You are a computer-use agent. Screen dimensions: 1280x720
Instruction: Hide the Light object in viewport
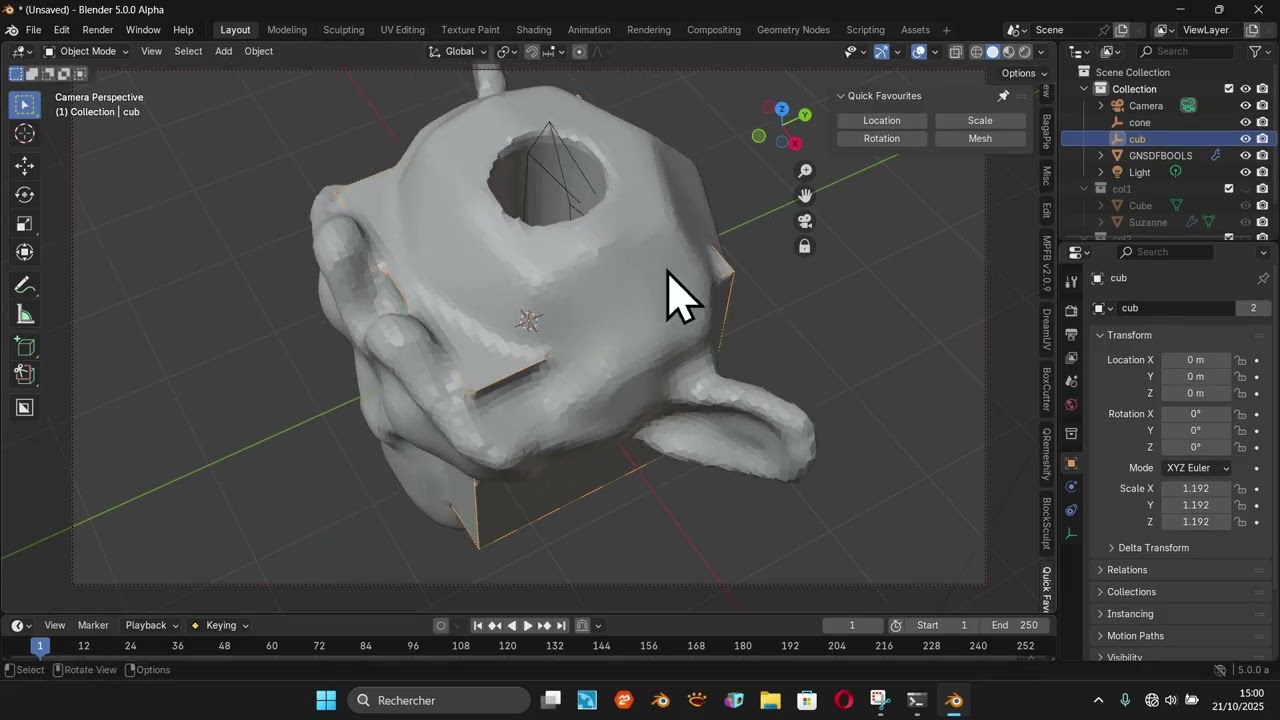(1246, 172)
